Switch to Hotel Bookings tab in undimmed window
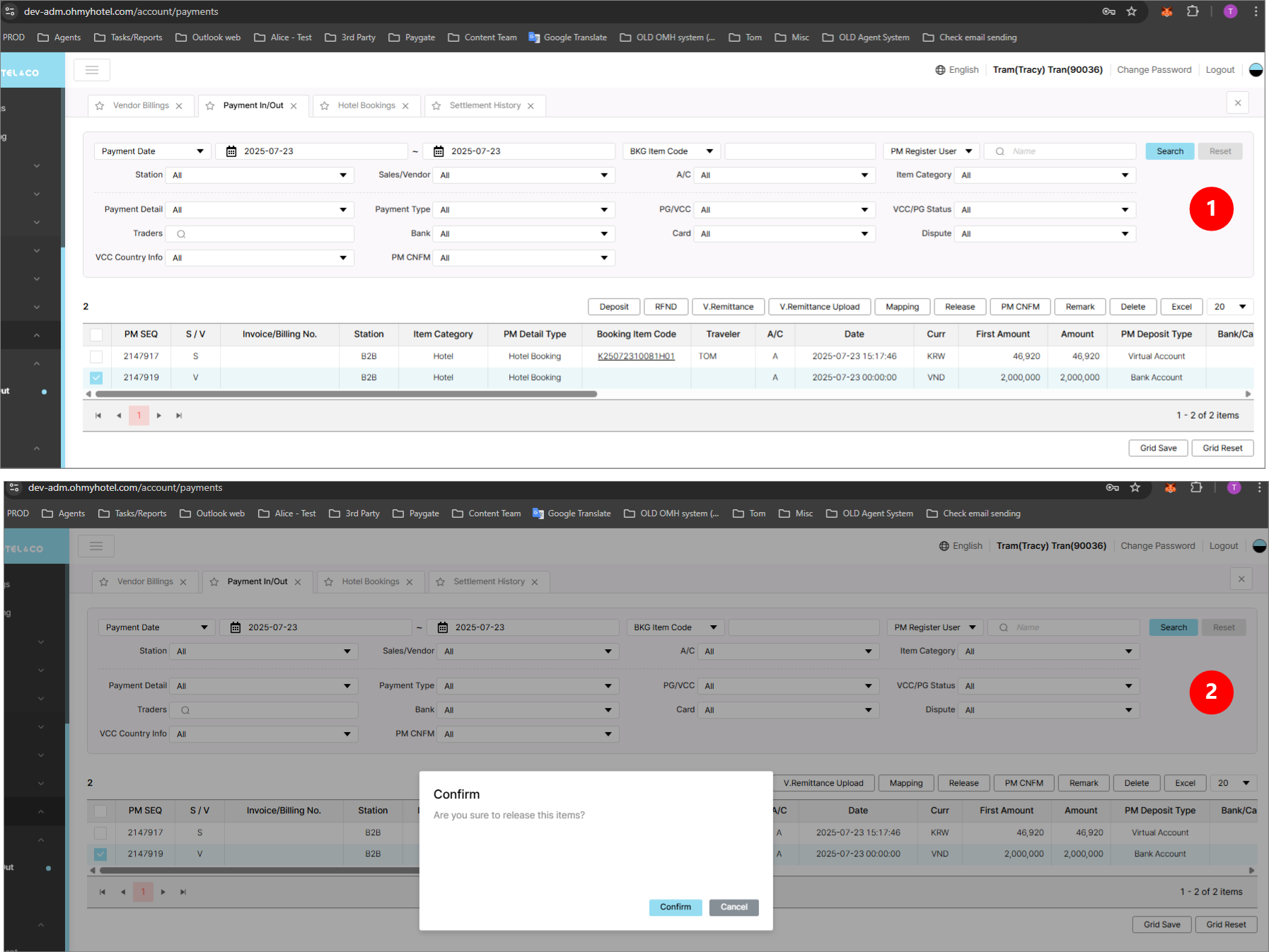This screenshot has width=1269, height=952. (x=366, y=106)
